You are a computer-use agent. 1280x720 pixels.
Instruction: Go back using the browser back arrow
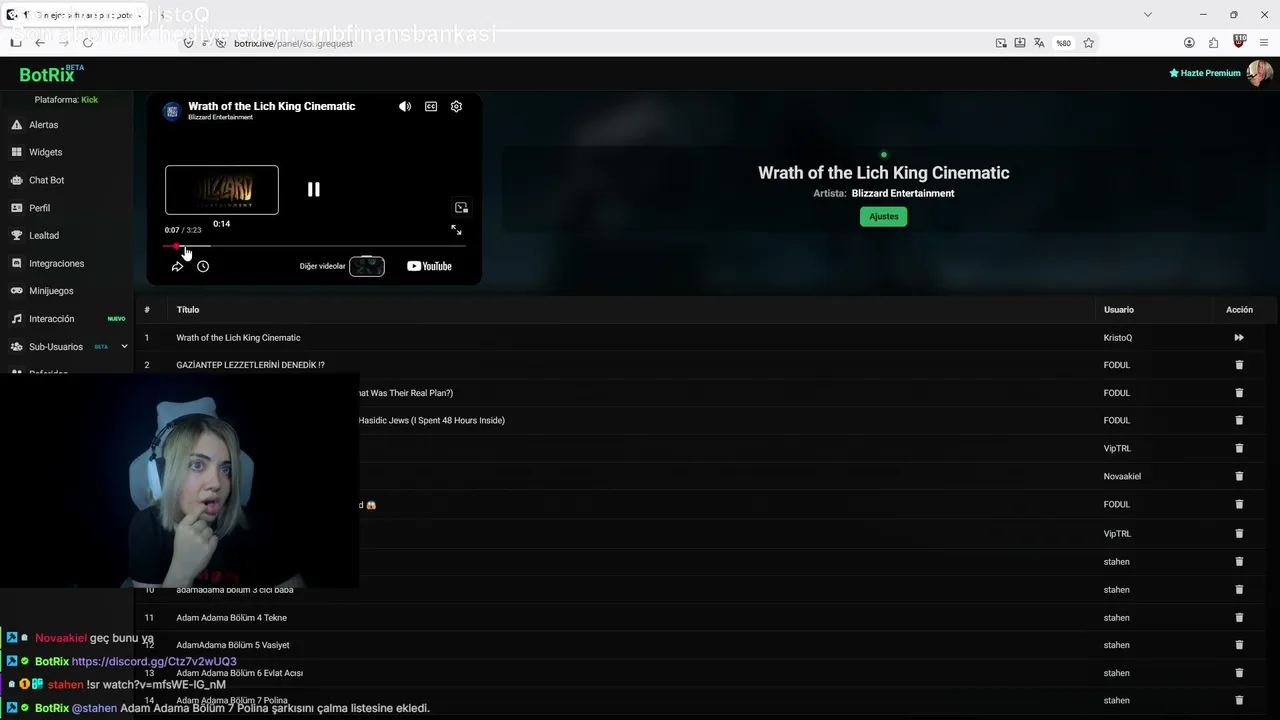click(40, 43)
